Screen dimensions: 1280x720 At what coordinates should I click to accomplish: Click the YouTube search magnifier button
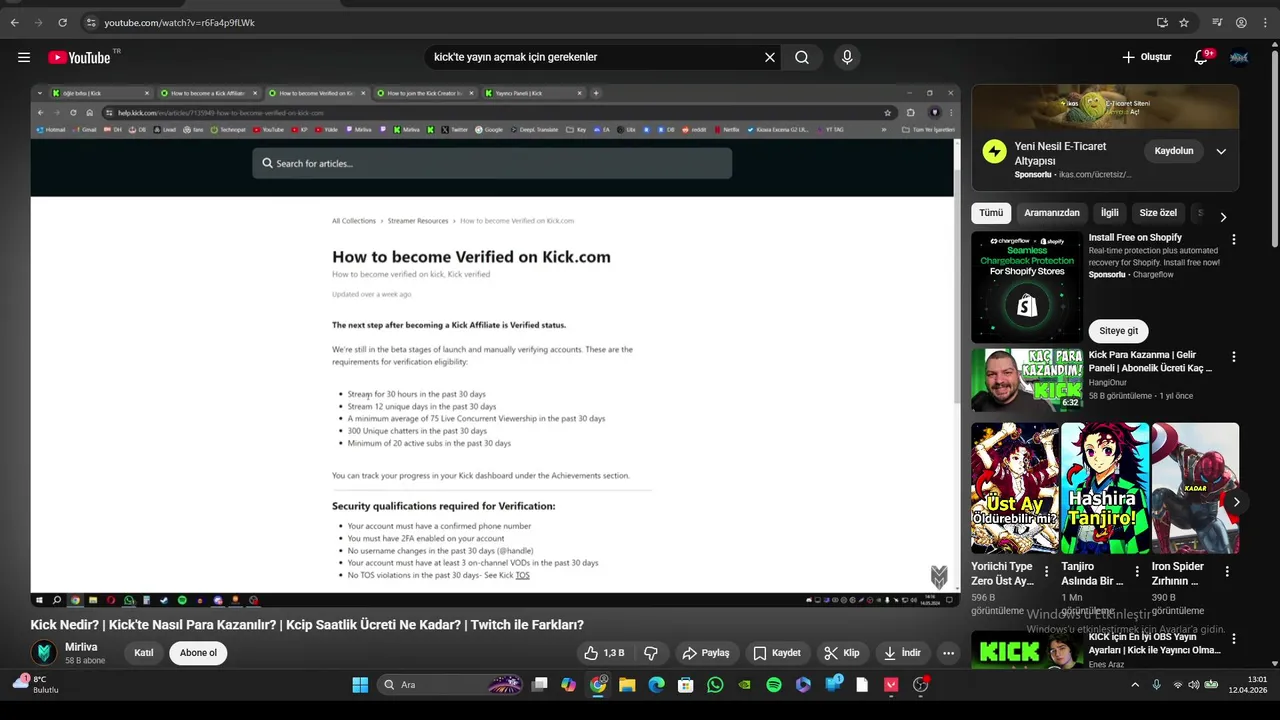(x=802, y=57)
